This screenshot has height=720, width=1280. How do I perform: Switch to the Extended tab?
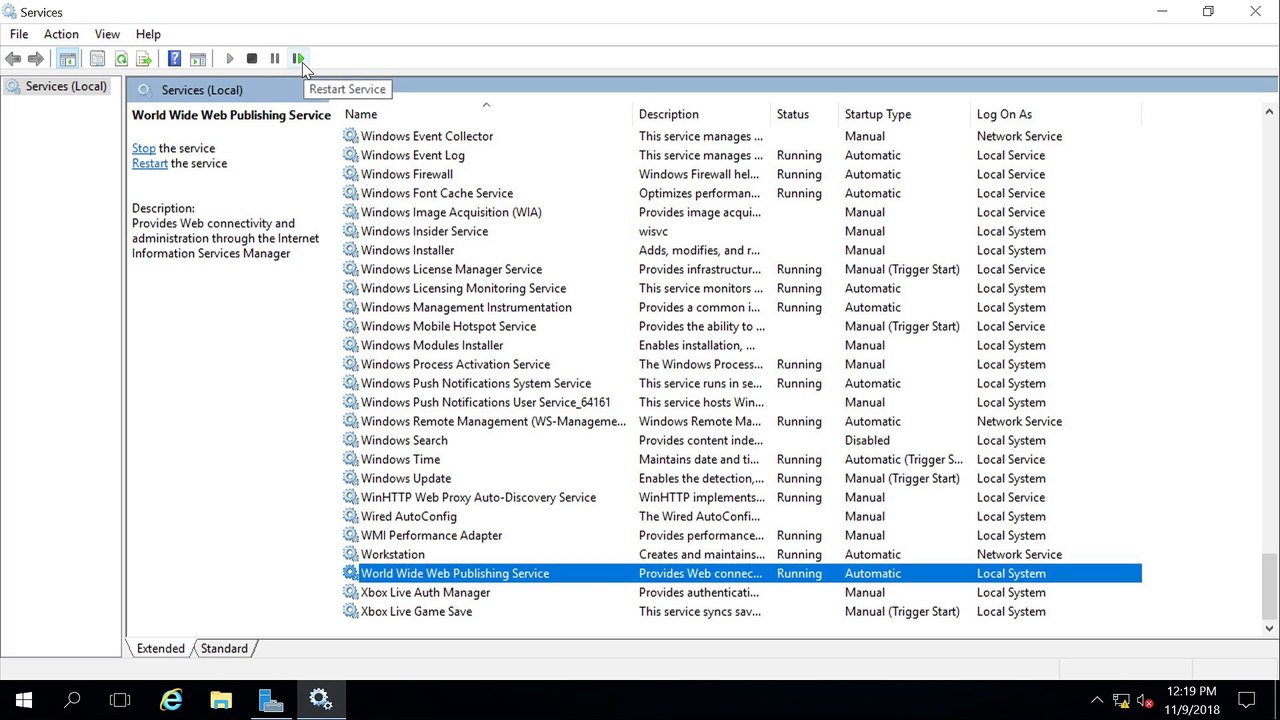click(x=160, y=648)
